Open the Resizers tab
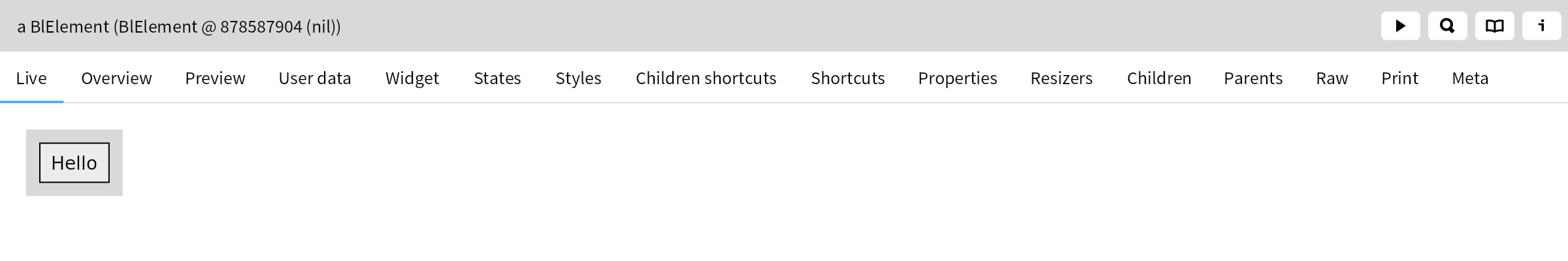 point(1062,78)
